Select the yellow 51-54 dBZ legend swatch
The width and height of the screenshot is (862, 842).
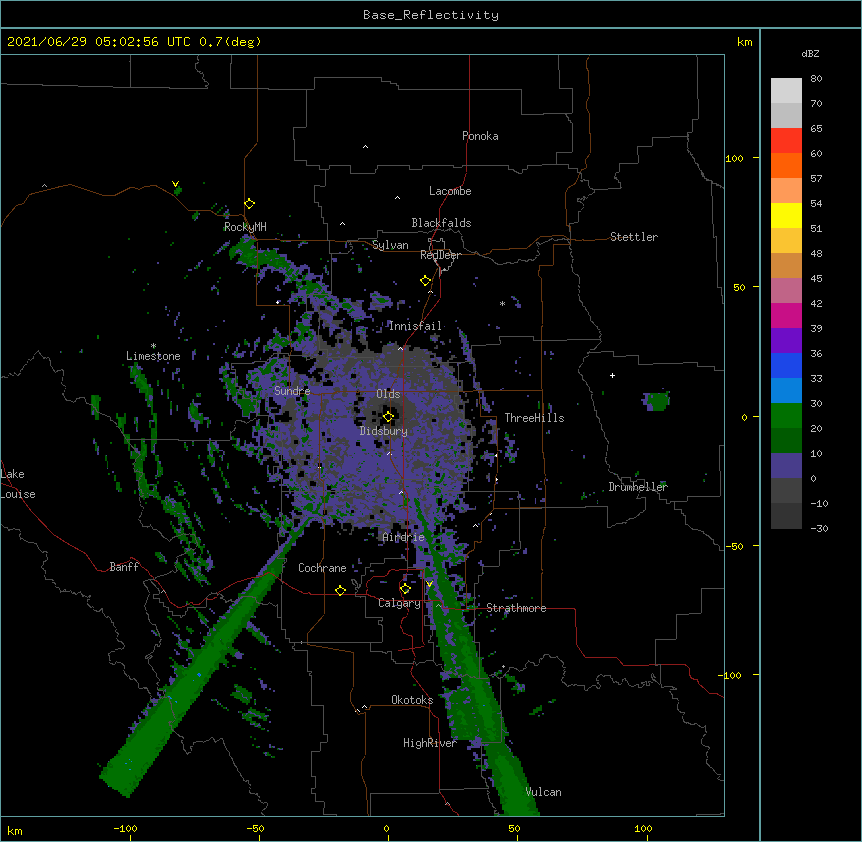coord(786,215)
